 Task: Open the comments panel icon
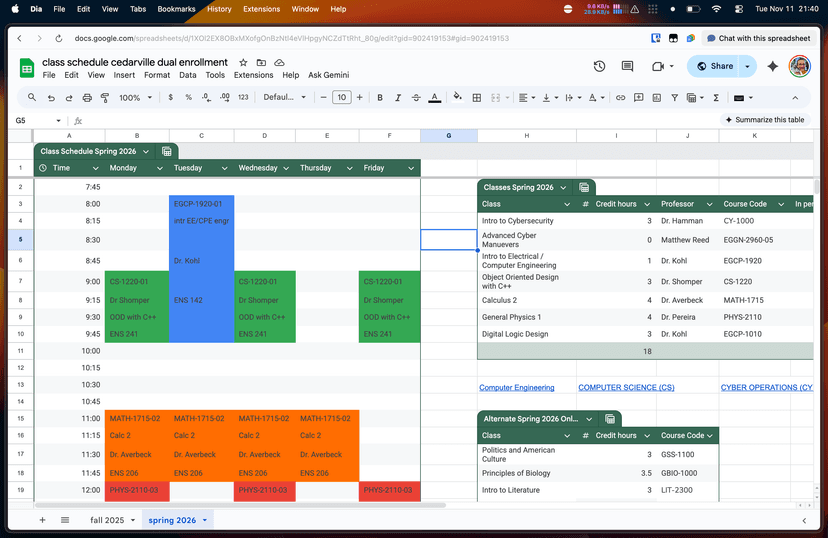[628, 67]
